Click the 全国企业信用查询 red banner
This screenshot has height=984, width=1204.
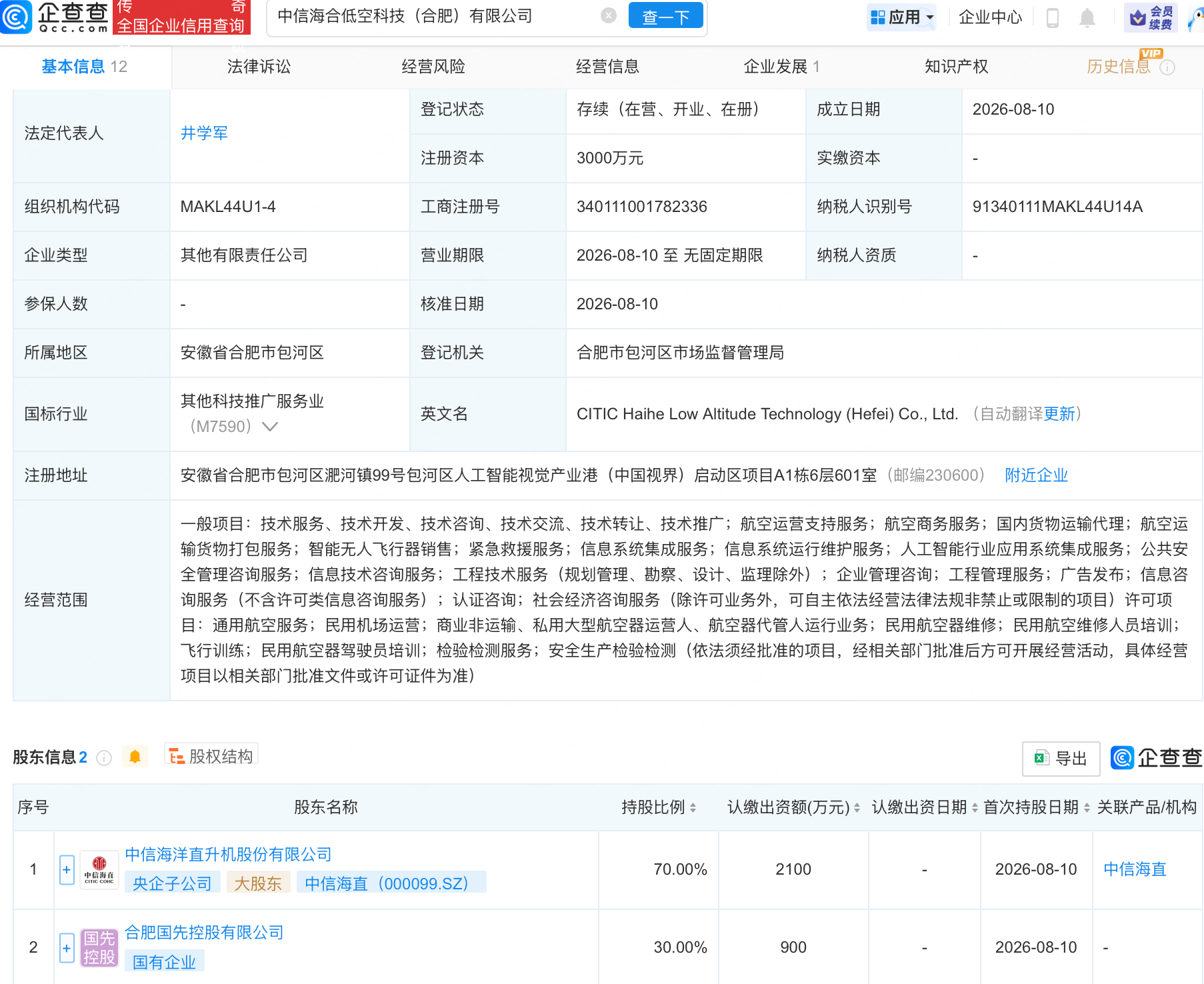coord(182,17)
